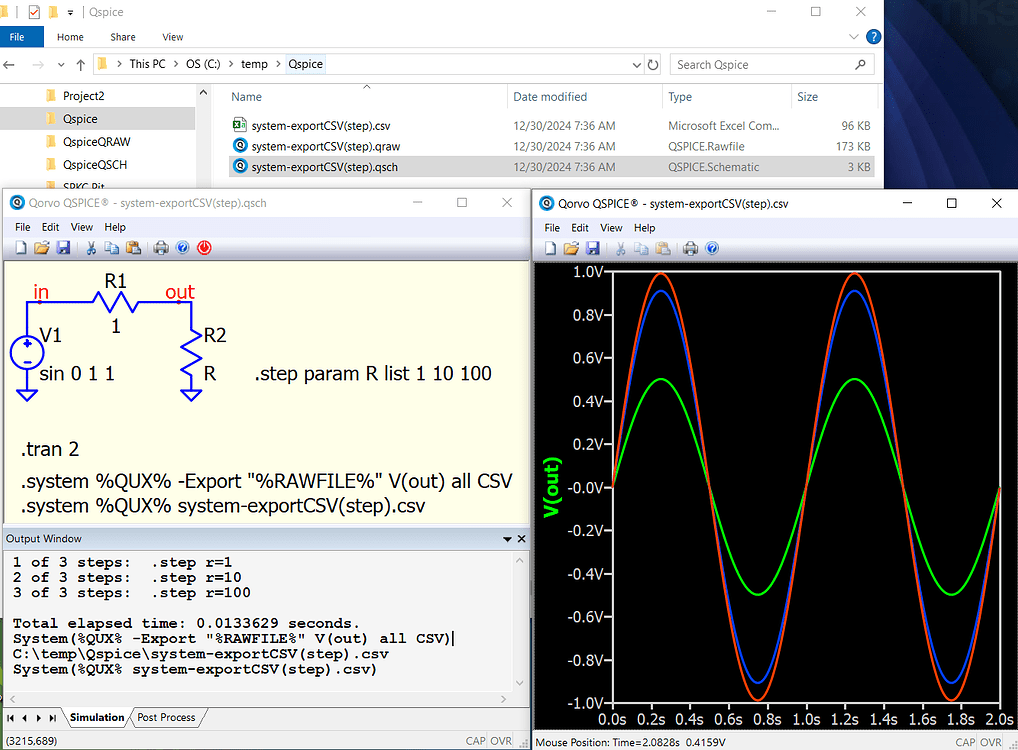
Task: Print the schematic via the printer icon
Action: pos(160,247)
